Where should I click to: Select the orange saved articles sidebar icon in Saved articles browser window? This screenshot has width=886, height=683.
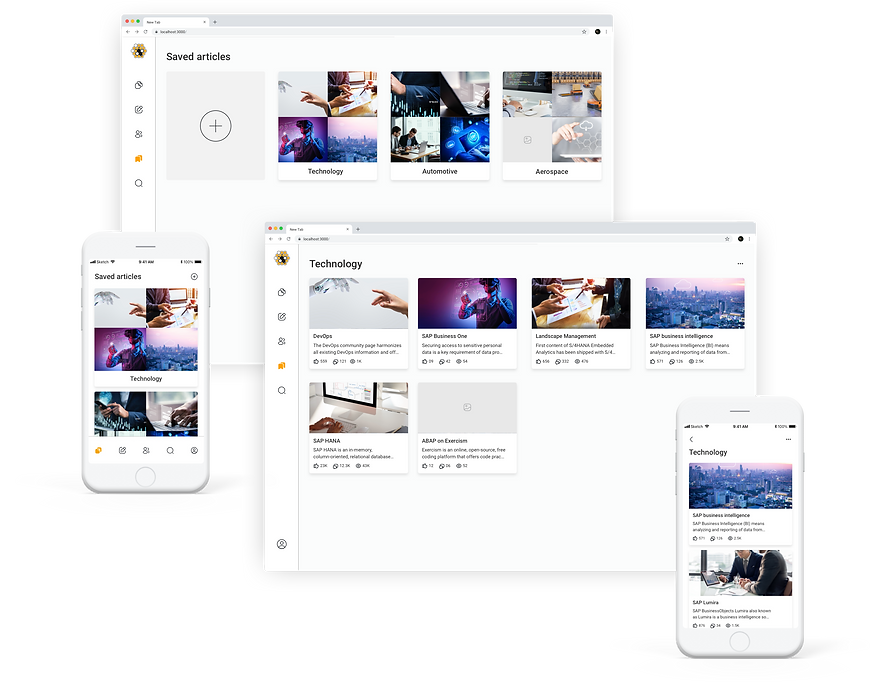pyautogui.click(x=138, y=159)
